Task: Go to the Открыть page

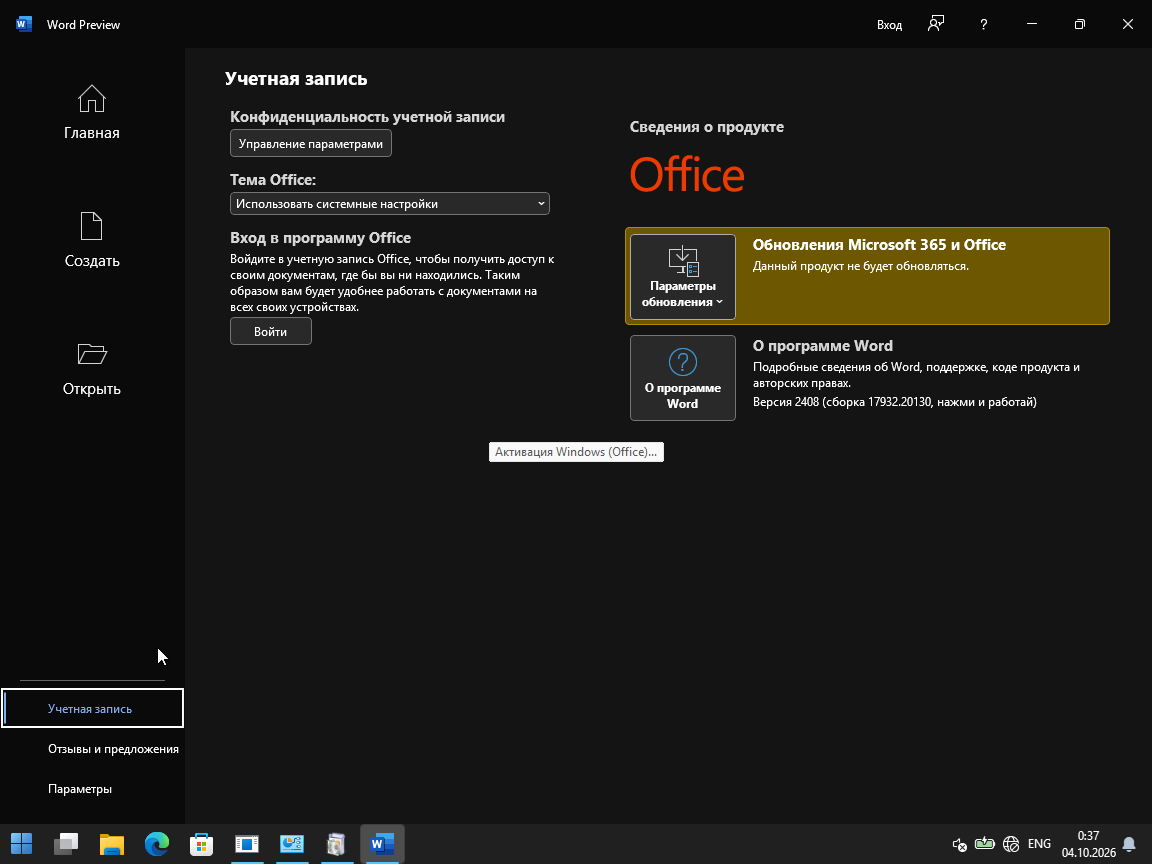Action: tap(92, 368)
